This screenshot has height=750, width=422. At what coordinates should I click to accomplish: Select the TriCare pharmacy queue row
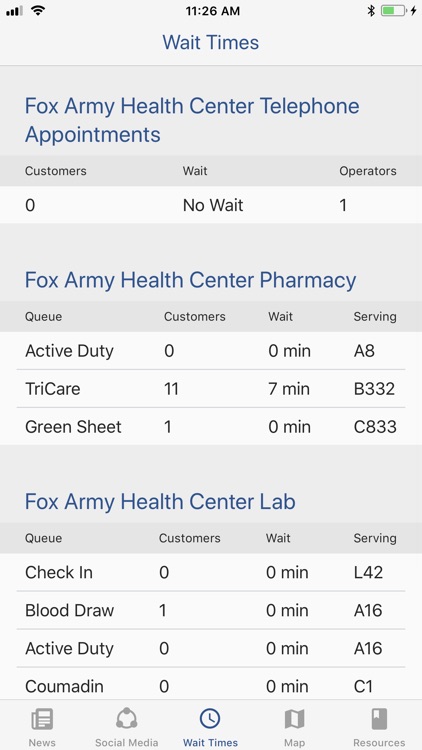pos(211,388)
